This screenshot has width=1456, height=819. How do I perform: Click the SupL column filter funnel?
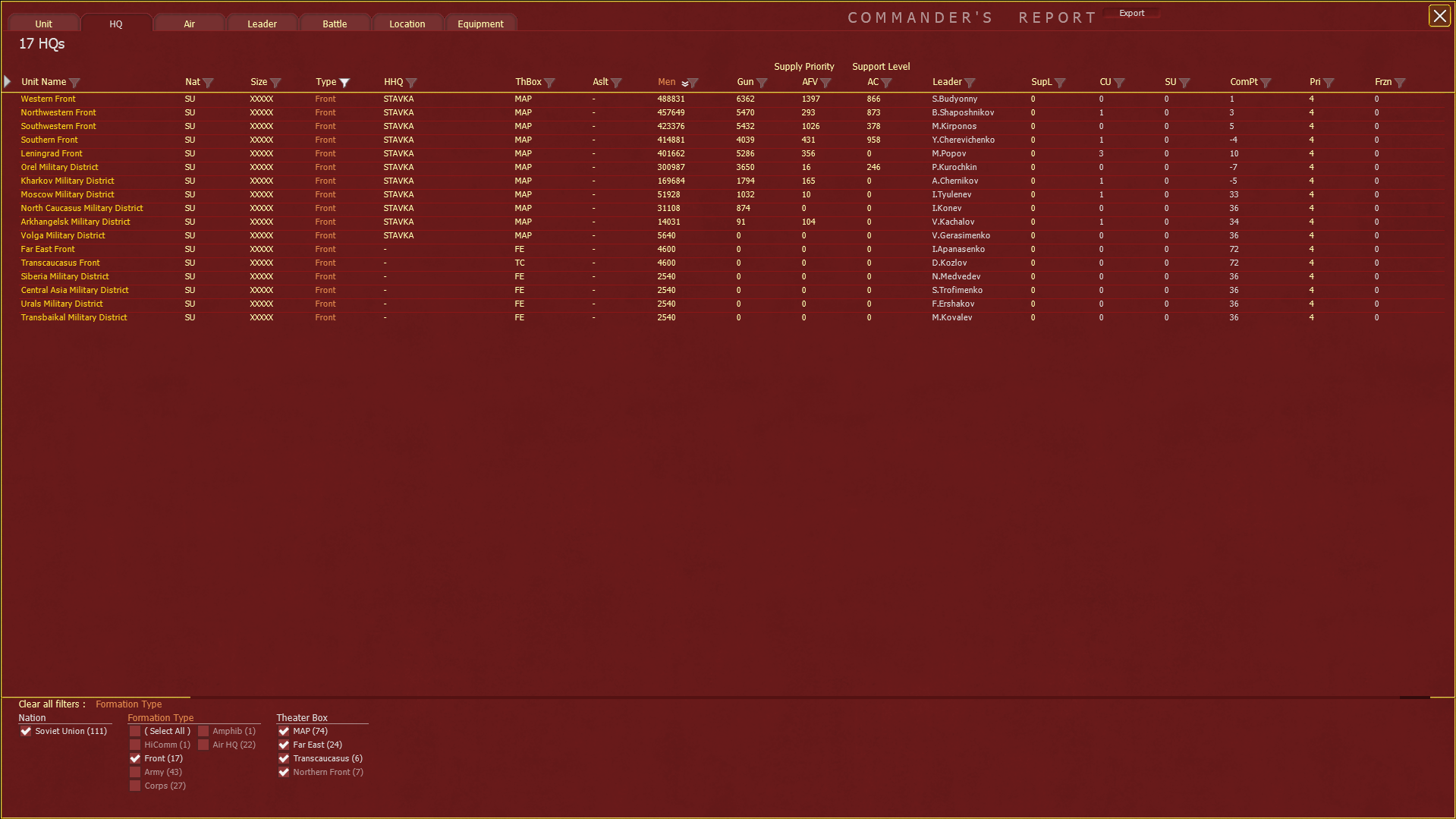[1061, 83]
